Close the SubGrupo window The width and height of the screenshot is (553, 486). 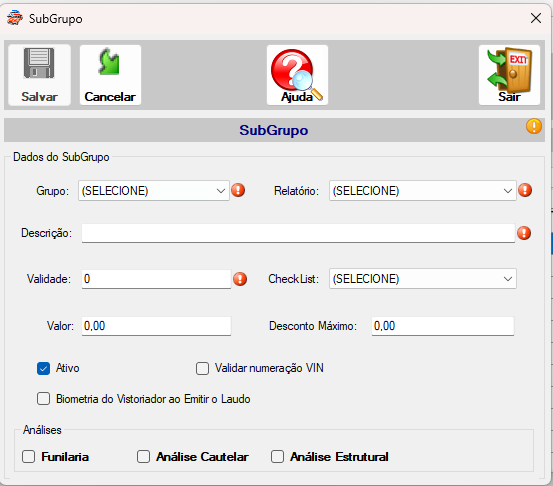pos(536,18)
